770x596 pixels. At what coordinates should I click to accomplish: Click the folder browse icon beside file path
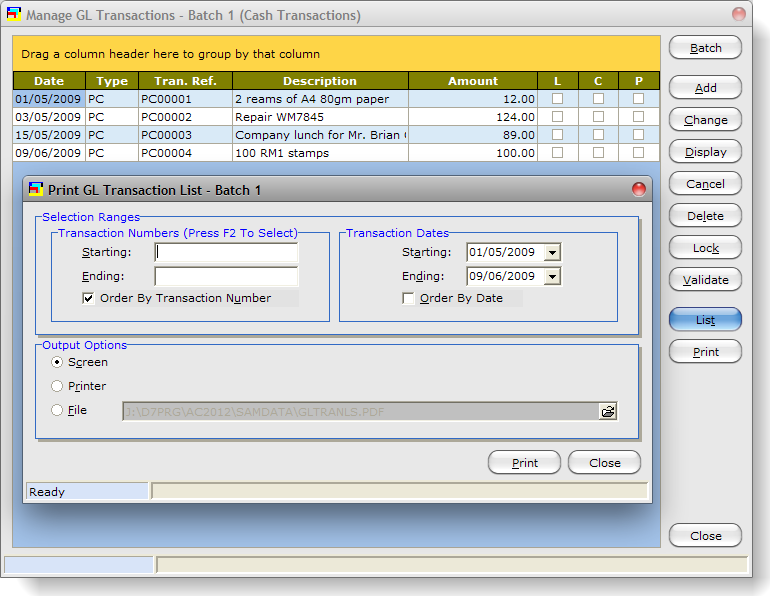(608, 411)
